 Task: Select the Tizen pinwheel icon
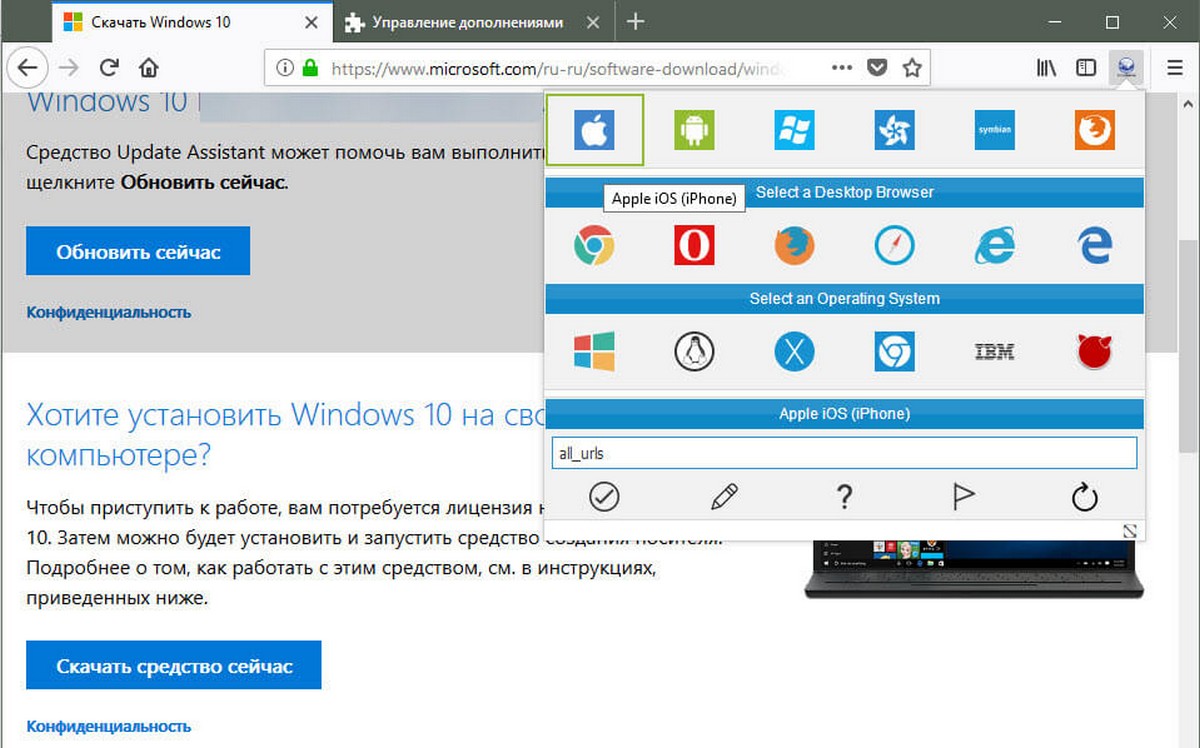tap(894, 130)
